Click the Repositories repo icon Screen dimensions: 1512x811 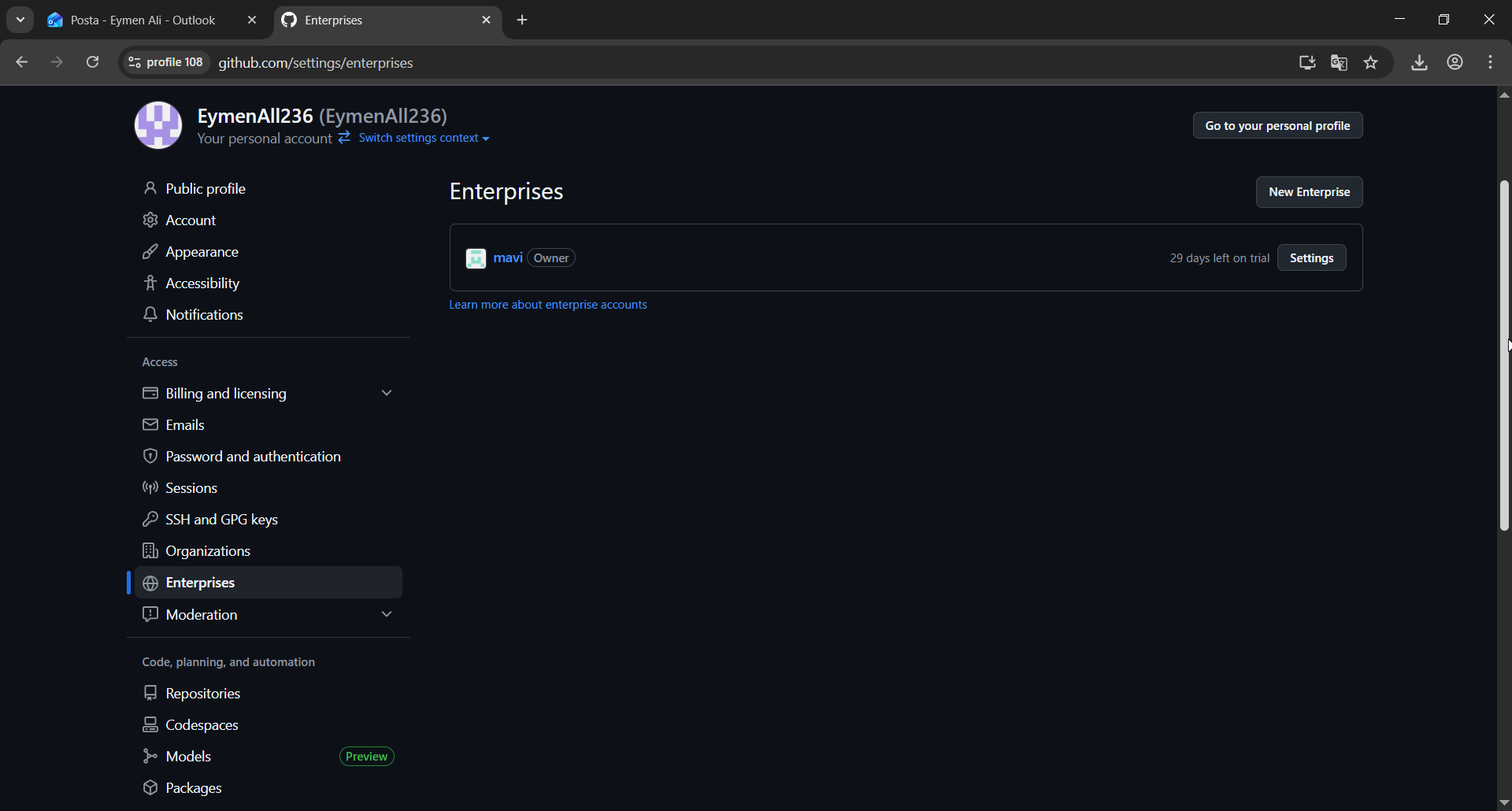tap(150, 694)
